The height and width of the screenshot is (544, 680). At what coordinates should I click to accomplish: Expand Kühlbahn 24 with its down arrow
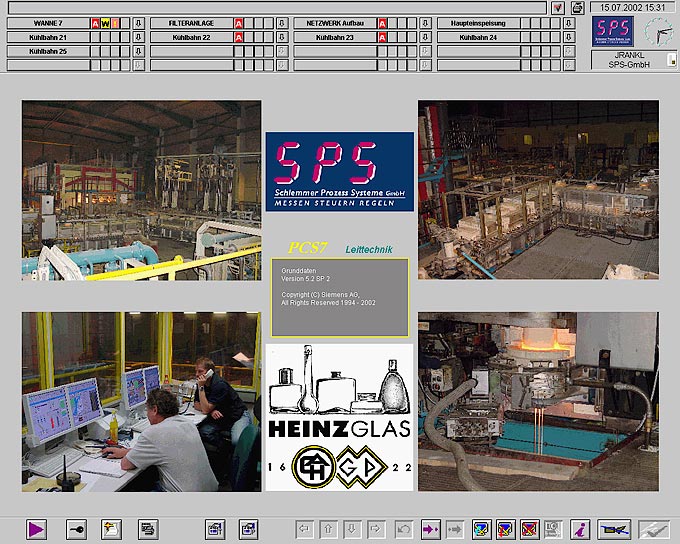pyautogui.click(x=569, y=37)
